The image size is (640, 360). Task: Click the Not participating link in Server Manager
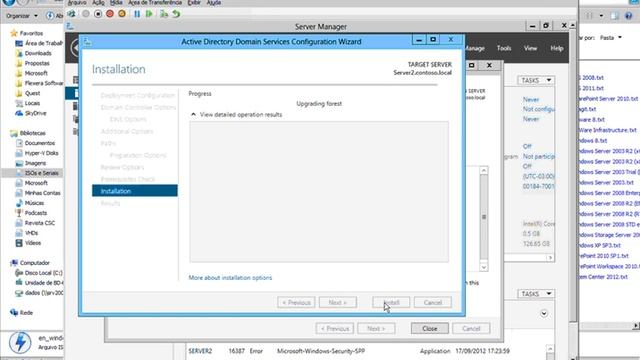(538, 157)
